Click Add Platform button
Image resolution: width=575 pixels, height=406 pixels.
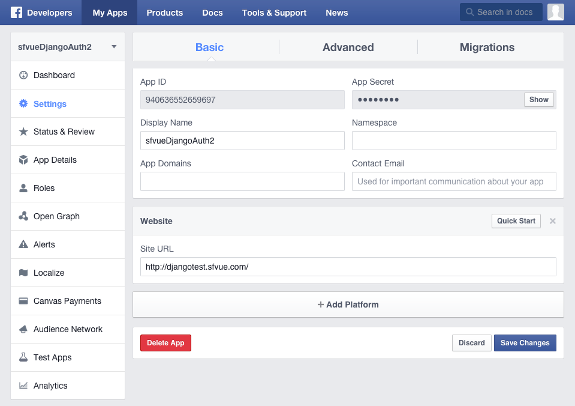click(348, 304)
